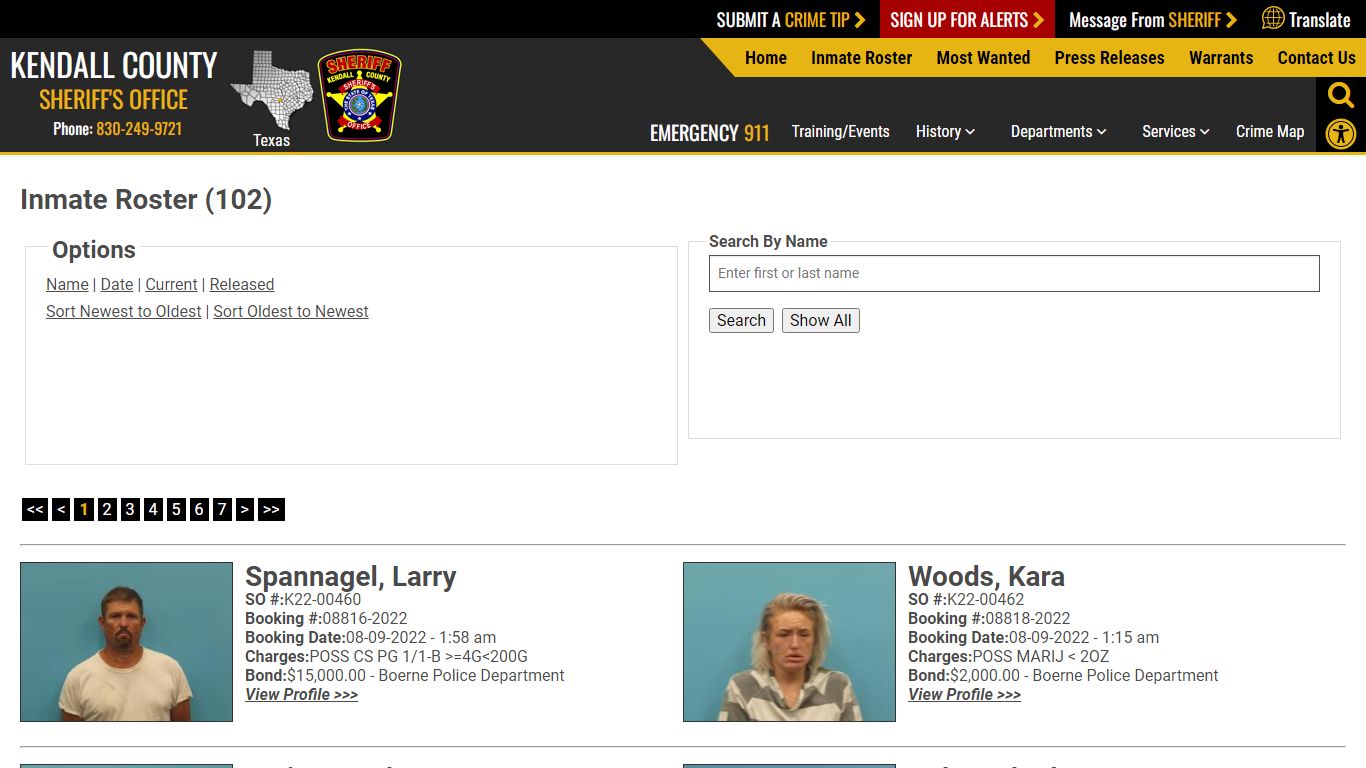This screenshot has height=768, width=1366.
Task: Show Current inmates only
Action: (171, 284)
